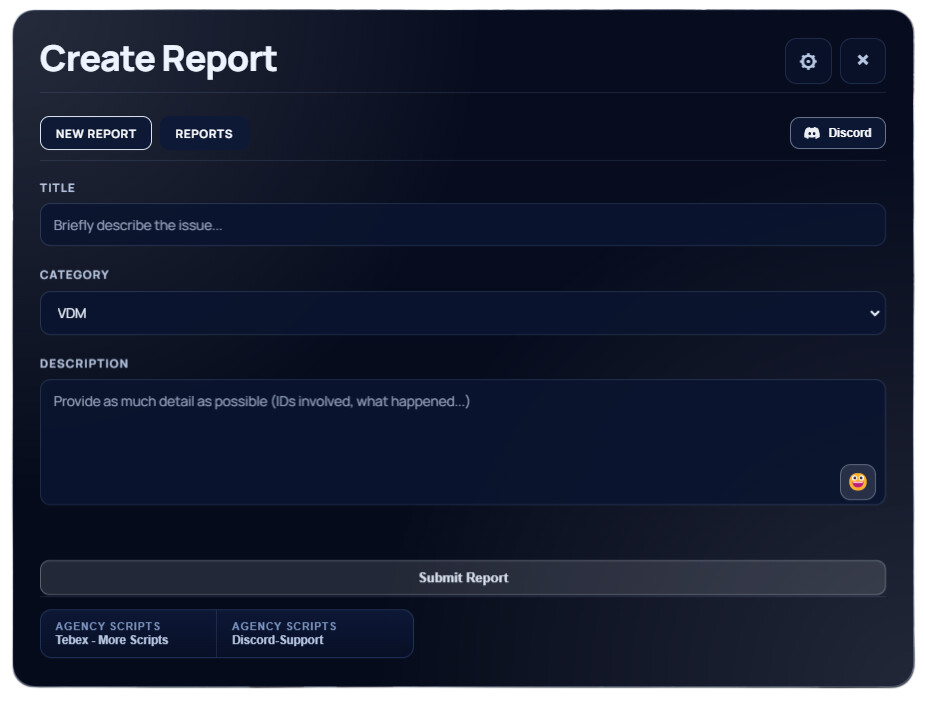Viewport: 925px width, 712px height.
Task: Click the Discord logo icon
Action: pos(812,133)
